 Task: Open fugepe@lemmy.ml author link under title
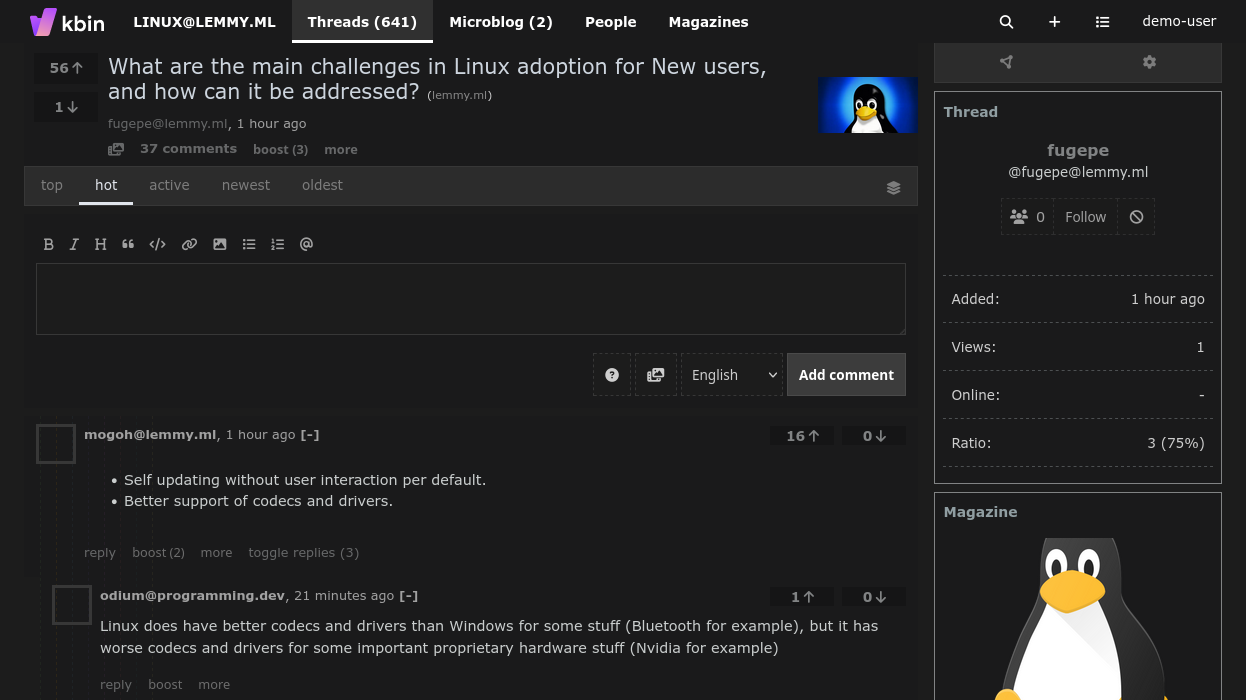(168, 124)
